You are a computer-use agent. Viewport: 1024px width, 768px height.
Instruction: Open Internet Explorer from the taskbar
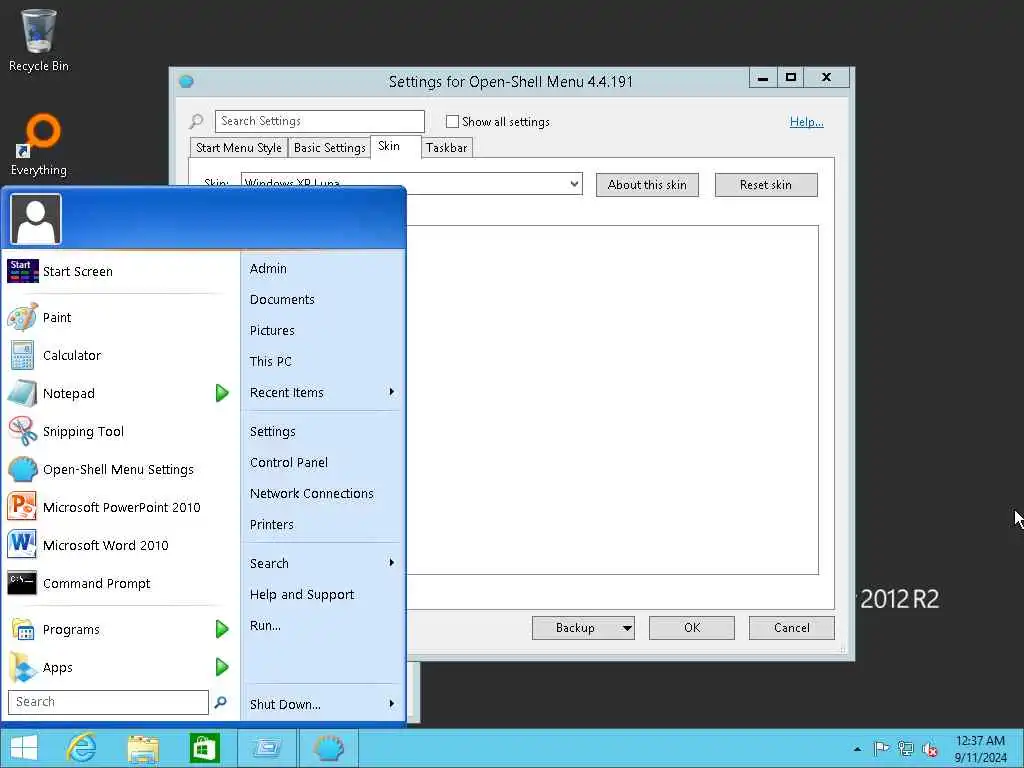[82, 748]
